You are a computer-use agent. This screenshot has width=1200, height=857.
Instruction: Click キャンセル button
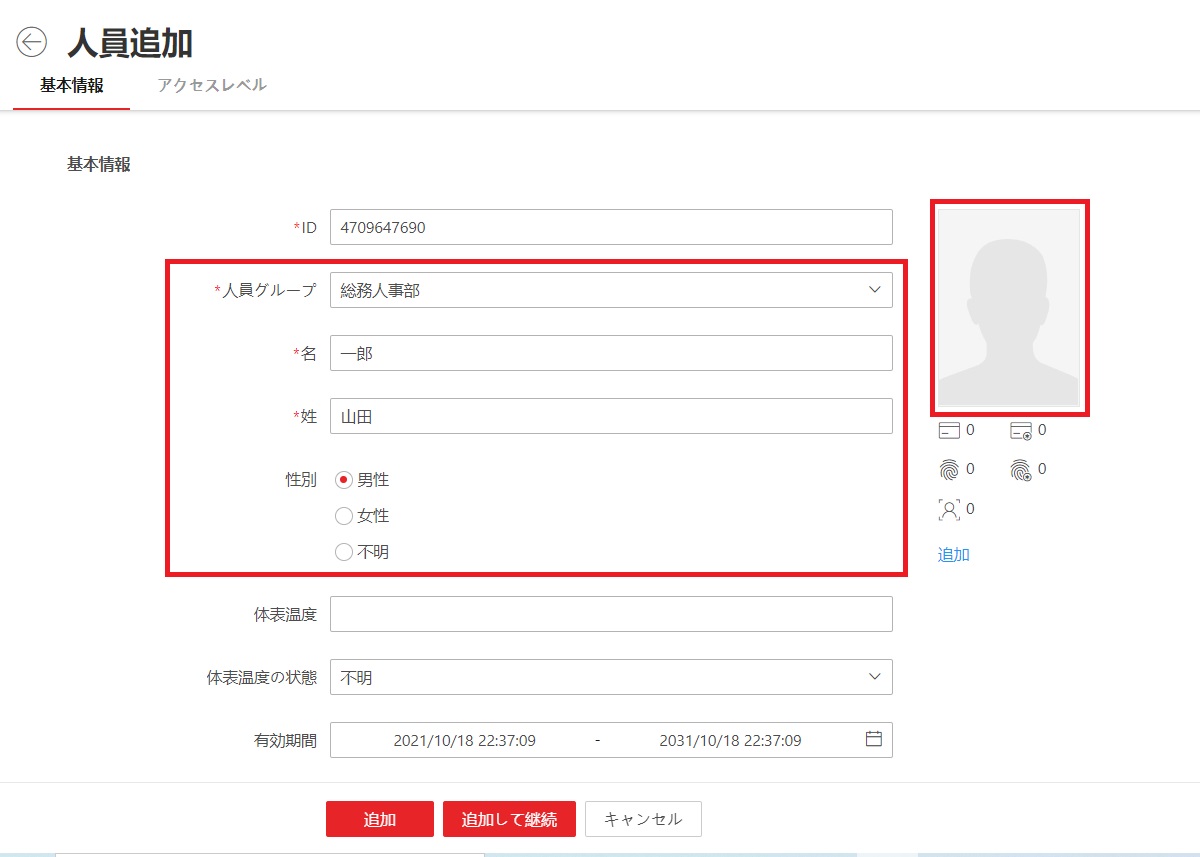pyautogui.click(x=643, y=819)
